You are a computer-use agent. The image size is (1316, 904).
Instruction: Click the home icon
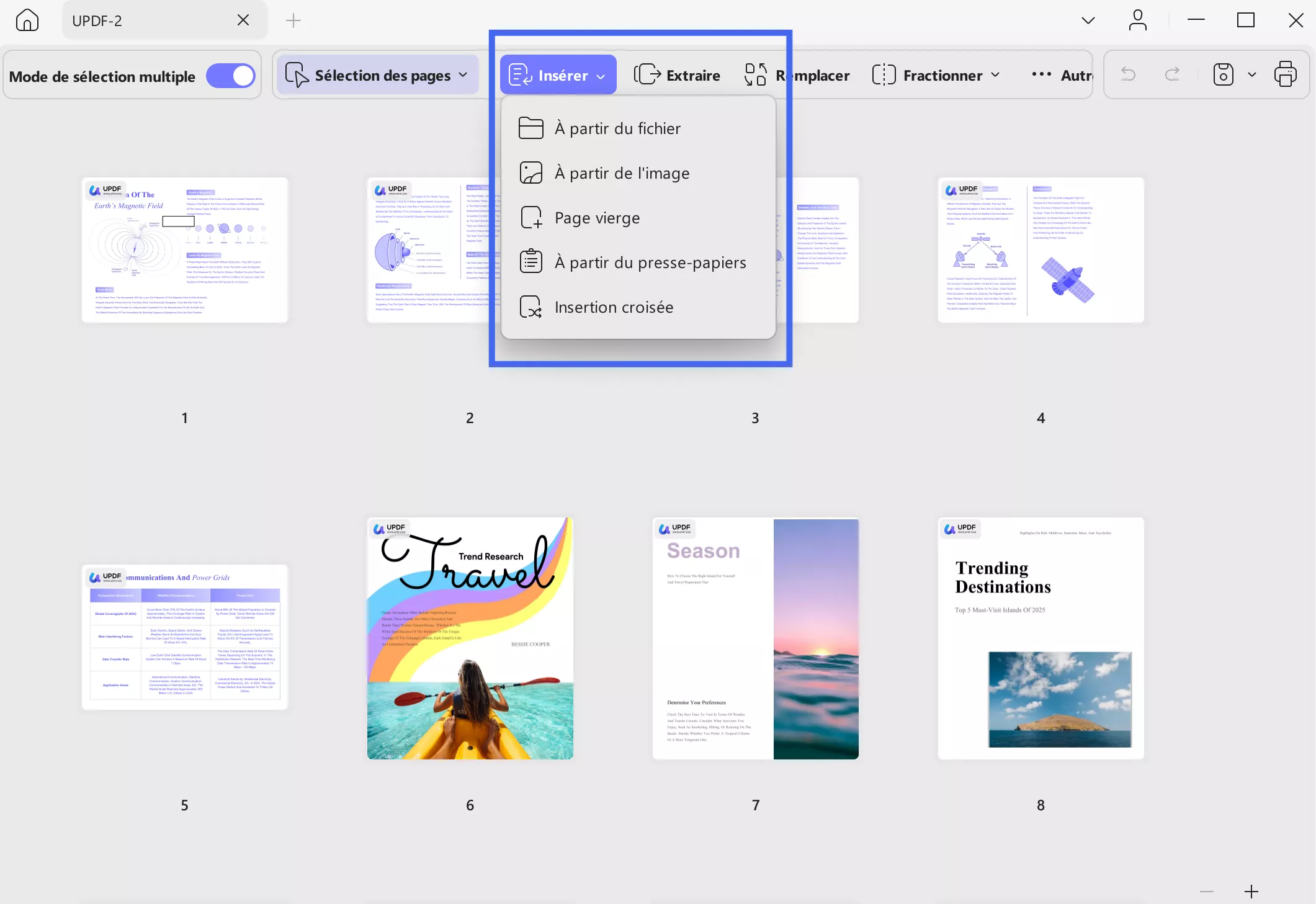(x=27, y=20)
